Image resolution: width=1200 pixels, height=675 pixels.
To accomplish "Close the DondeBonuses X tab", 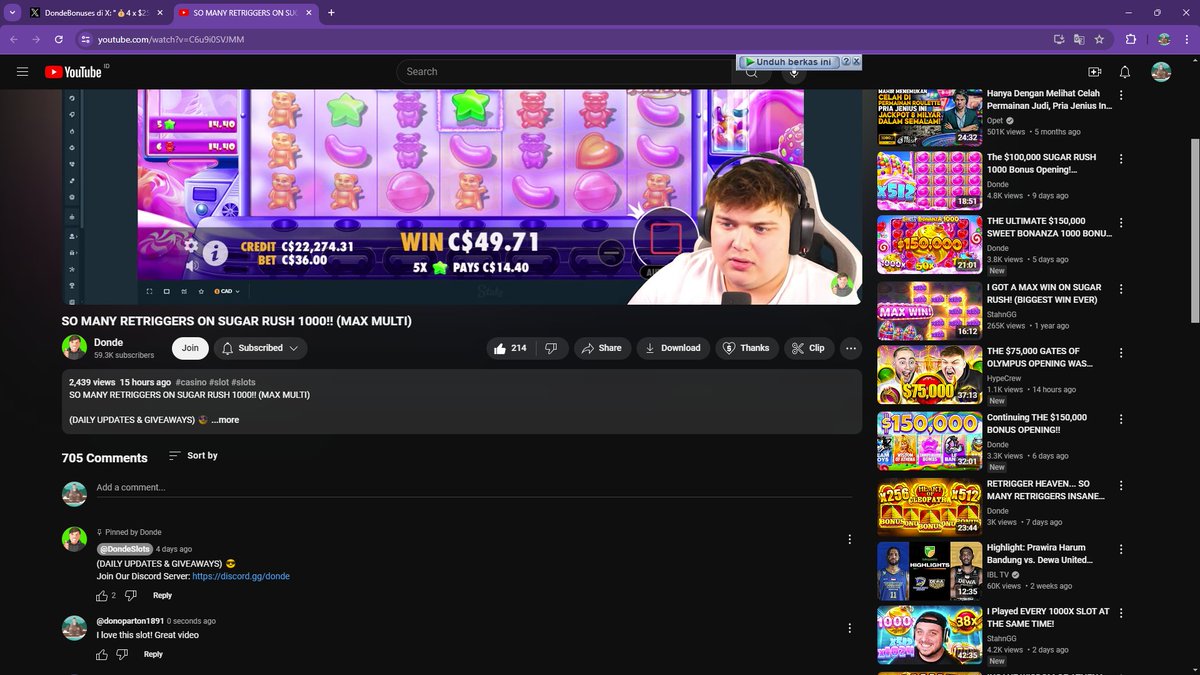I will pyautogui.click(x=160, y=13).
